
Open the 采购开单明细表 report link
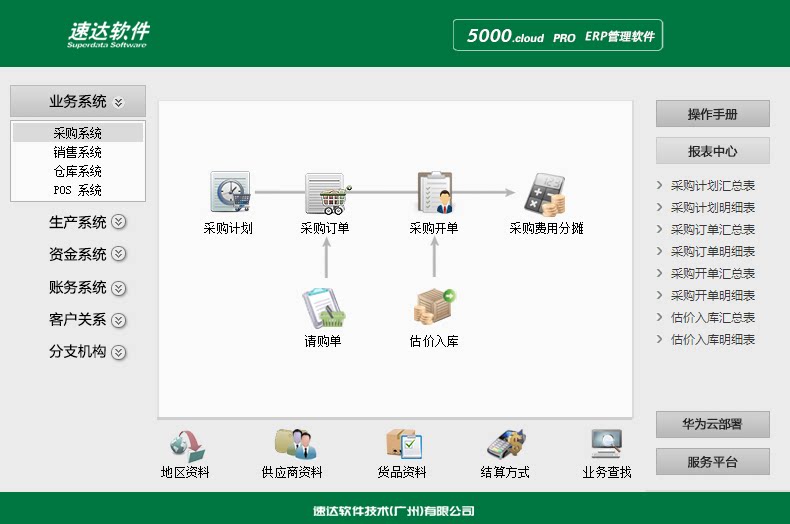click(712, 295)
